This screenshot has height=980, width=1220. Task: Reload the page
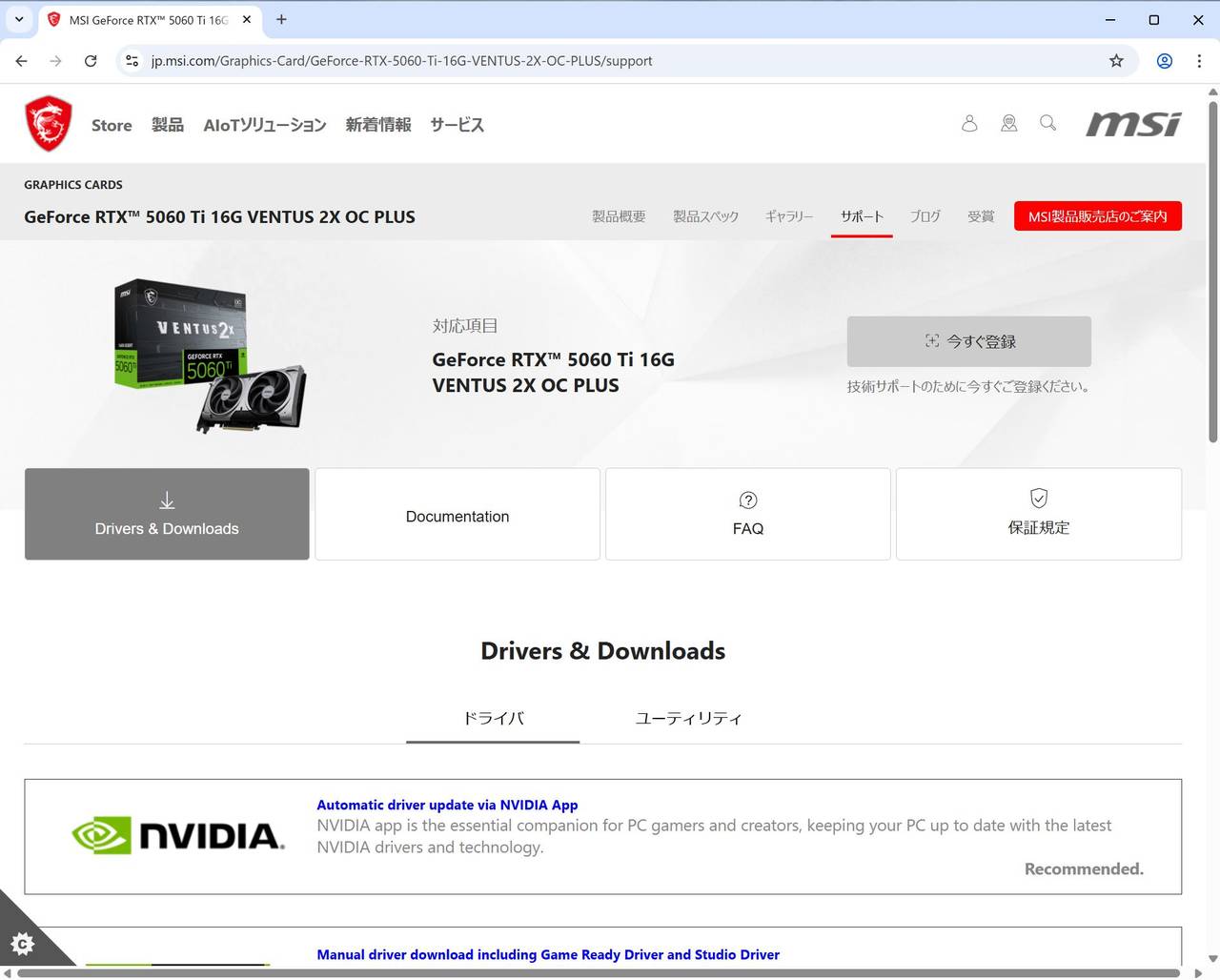point(91,61)
